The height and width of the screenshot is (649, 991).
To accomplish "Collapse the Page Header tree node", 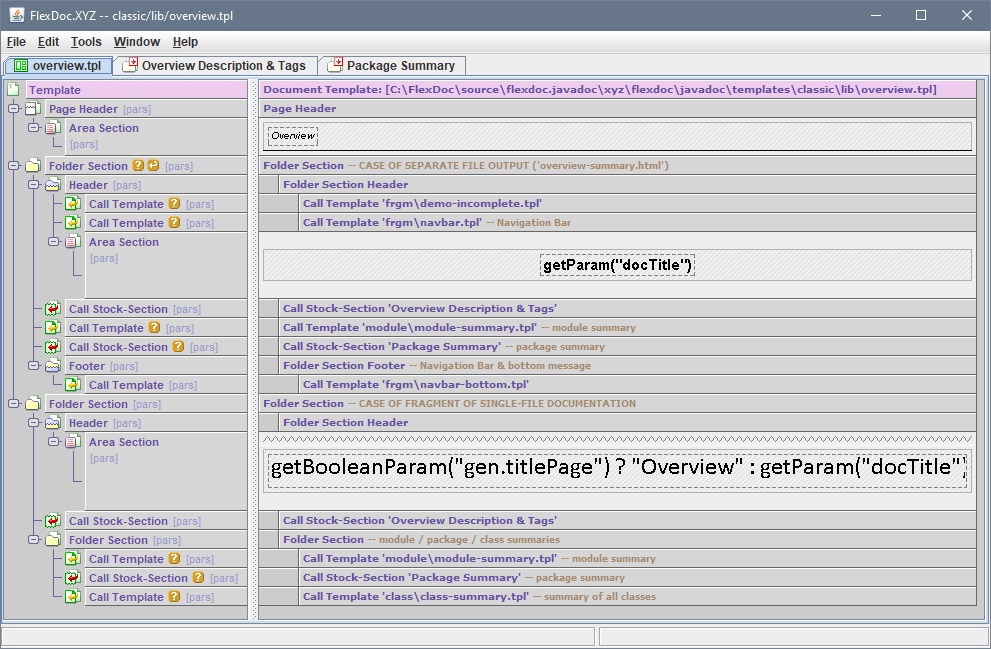I will [x=13, y=109].
